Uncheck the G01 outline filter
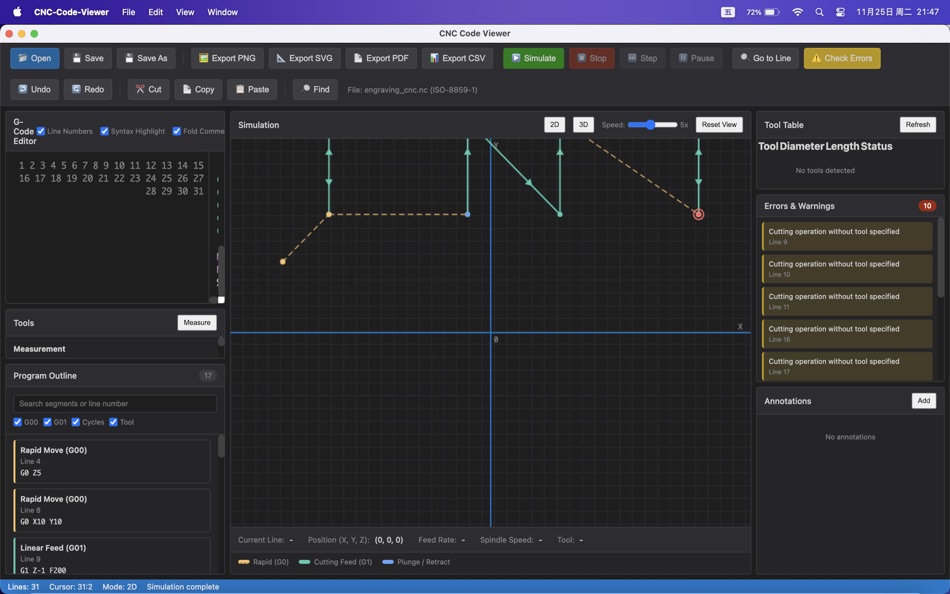Image resolution: width=950 pixels, height=594 pixels. pos(48,421)
